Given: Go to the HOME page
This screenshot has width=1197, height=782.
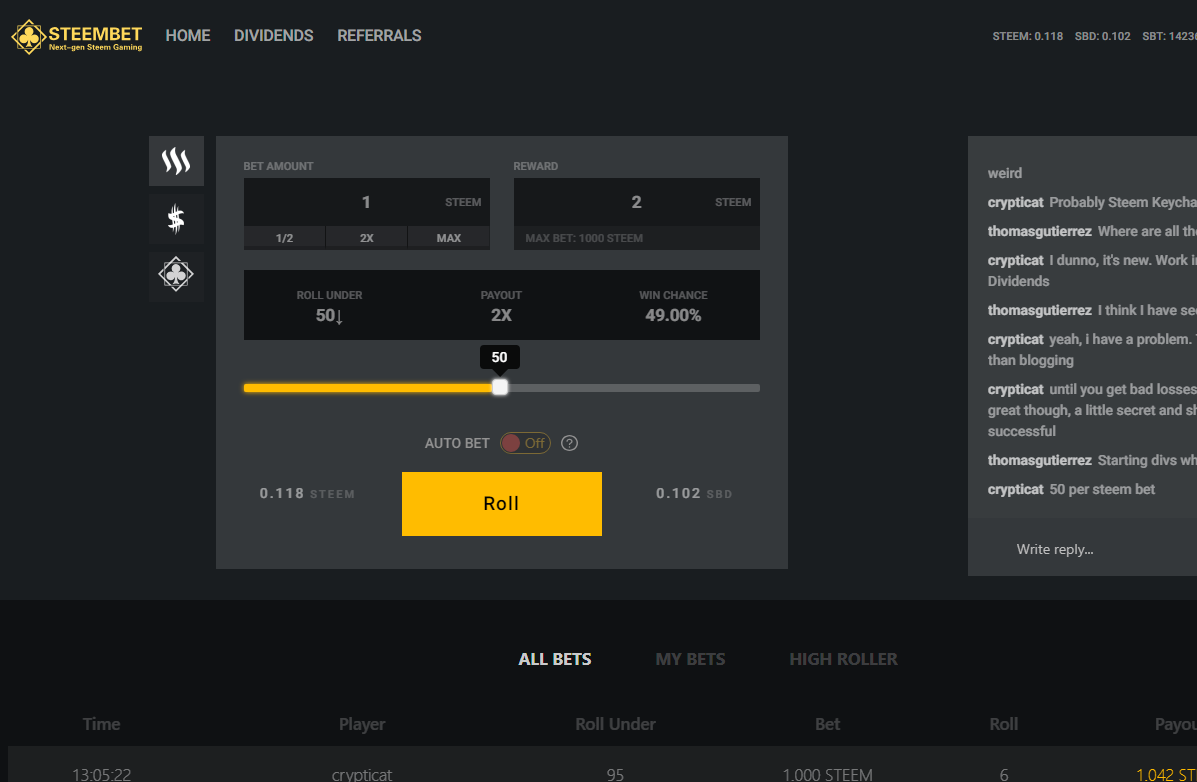Looking at the screenshot, I should pyautogui.click(x=188, y=36).
